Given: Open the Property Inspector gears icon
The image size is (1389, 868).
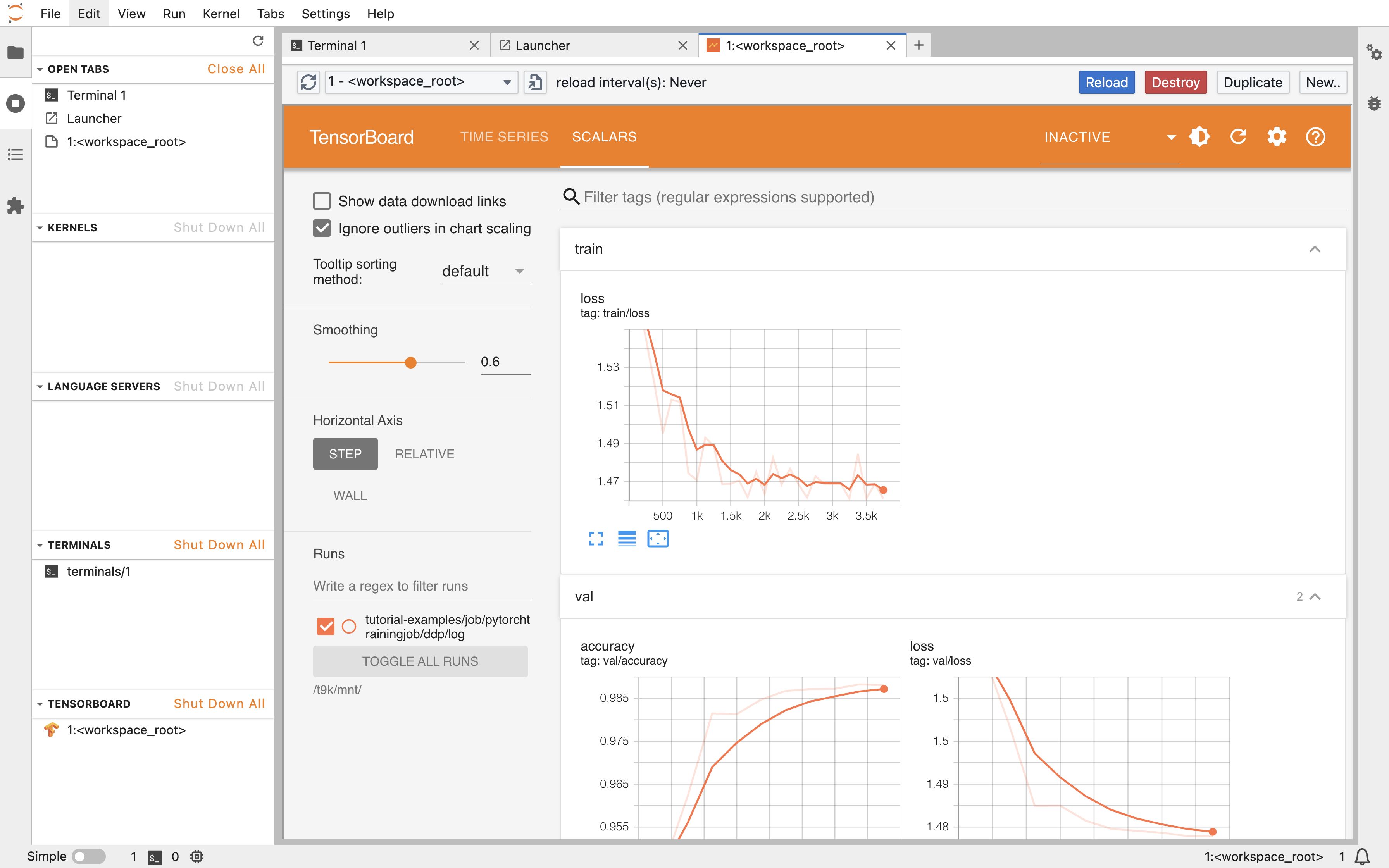Looking at the screenshot, I should pyautogui.click(x=1374, y=52).
